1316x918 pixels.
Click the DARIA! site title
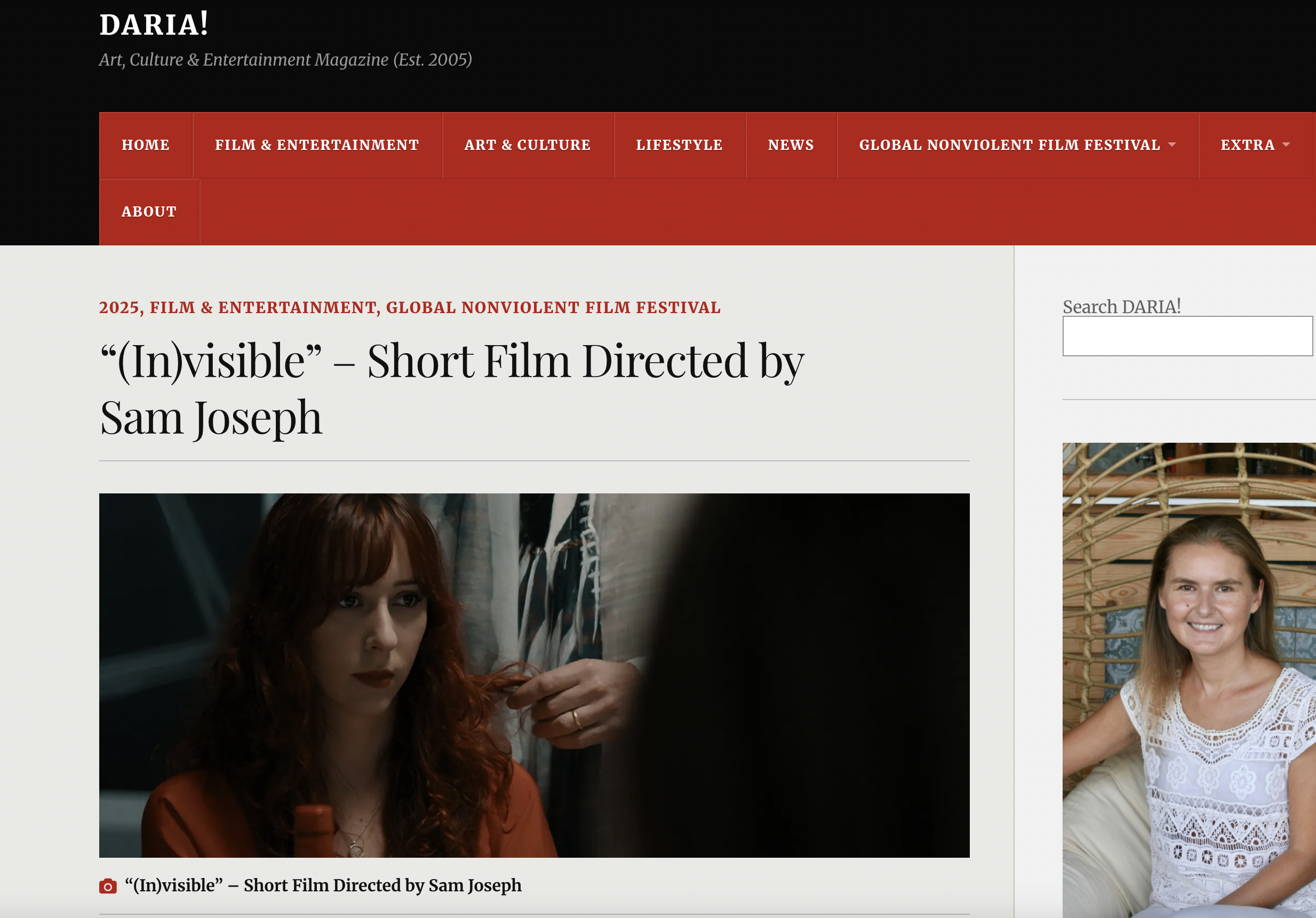pos(154,25)
